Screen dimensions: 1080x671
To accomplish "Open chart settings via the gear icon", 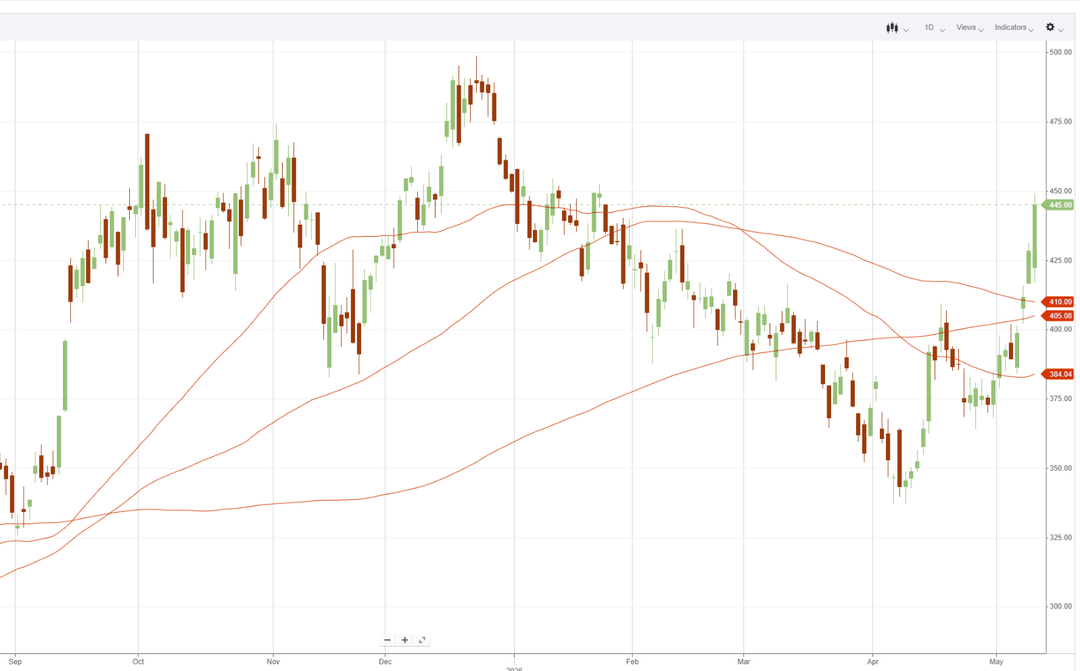I will tap(1050, 27).
